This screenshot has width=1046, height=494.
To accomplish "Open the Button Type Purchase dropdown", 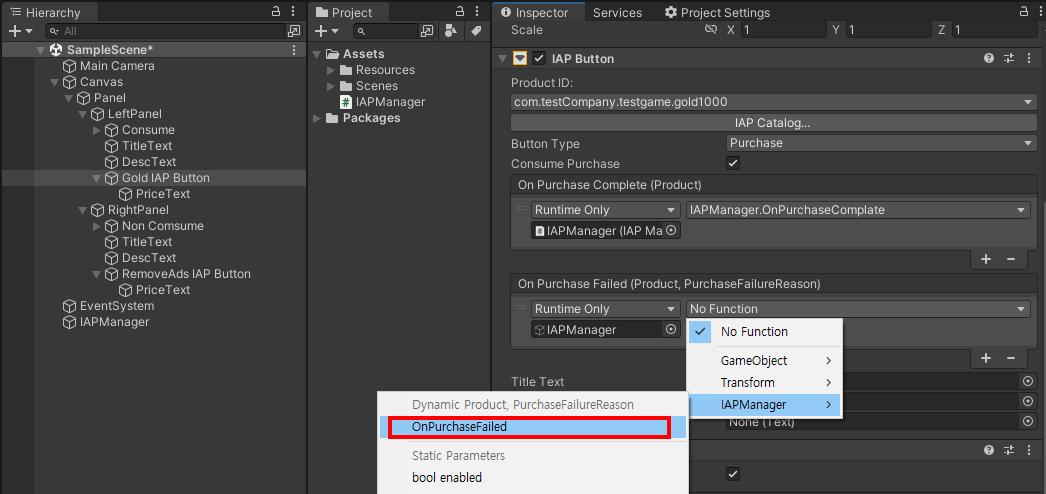I will click(x=881, y=143).
